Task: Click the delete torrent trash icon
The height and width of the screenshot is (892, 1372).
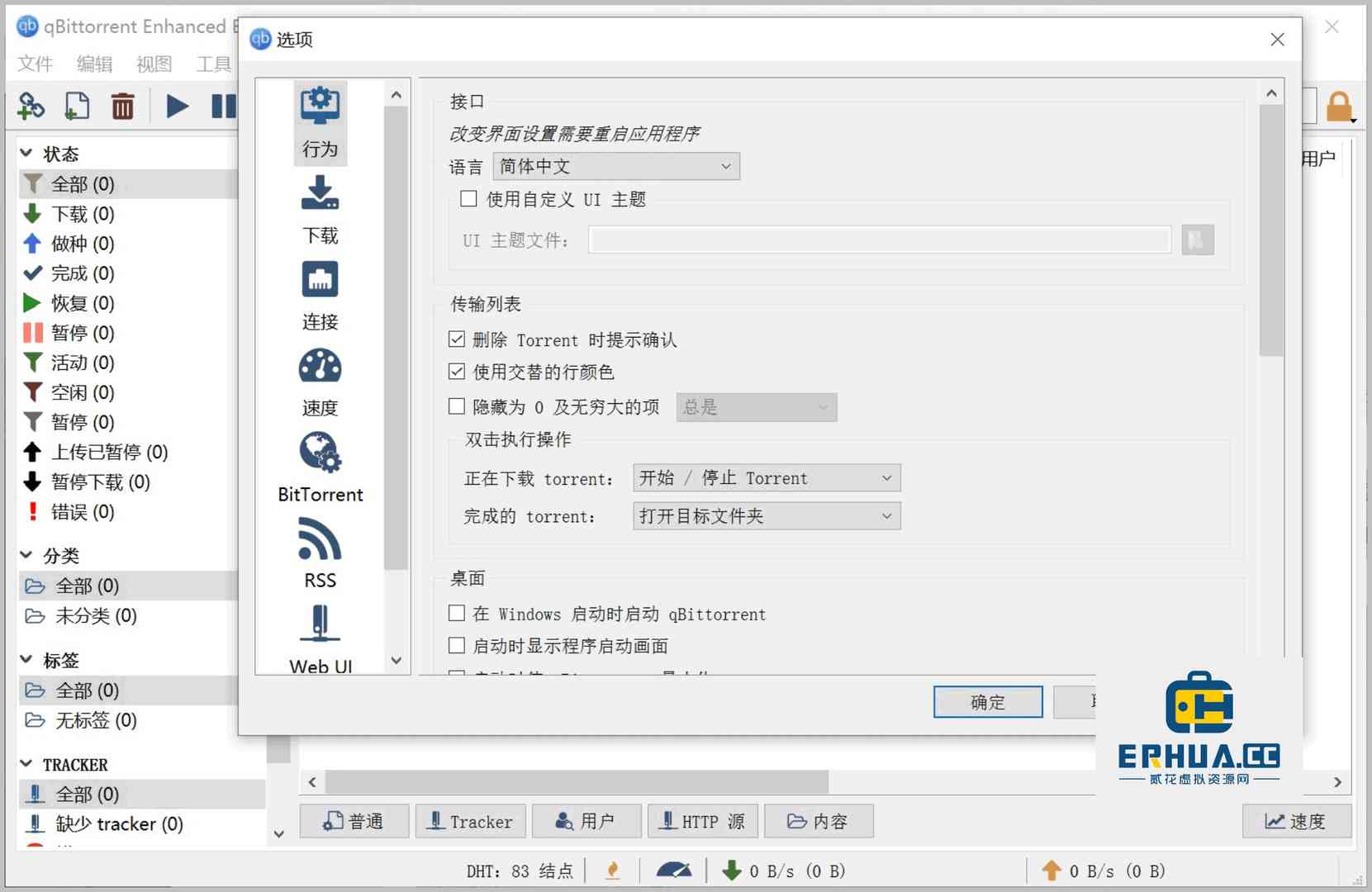Action: coord(122,106)
